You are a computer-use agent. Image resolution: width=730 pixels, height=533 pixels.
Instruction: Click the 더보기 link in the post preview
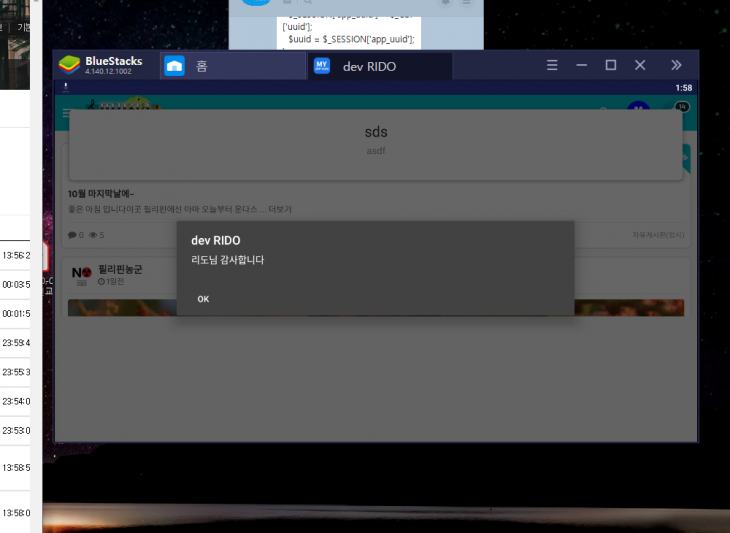click(281, 209)
